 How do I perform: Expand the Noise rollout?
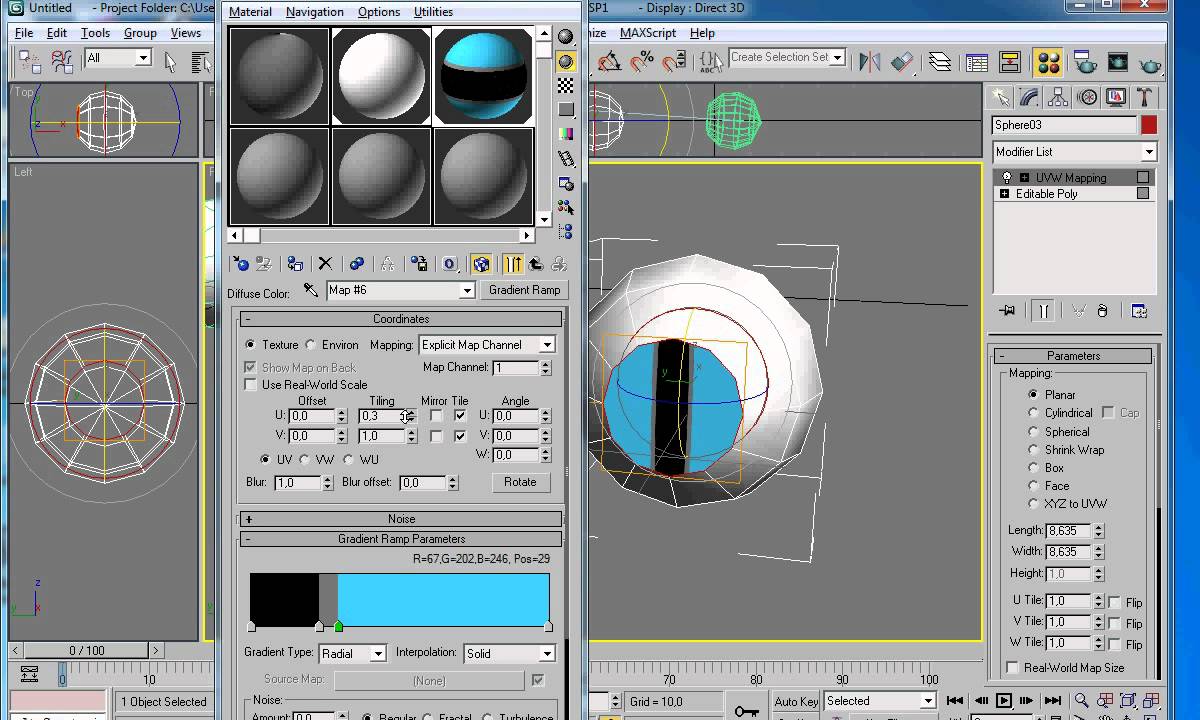coord(401,519)
